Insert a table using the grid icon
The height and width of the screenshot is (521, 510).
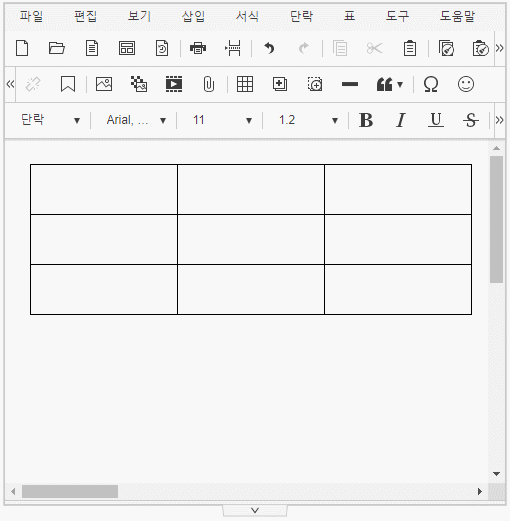[x=245, y=84]
